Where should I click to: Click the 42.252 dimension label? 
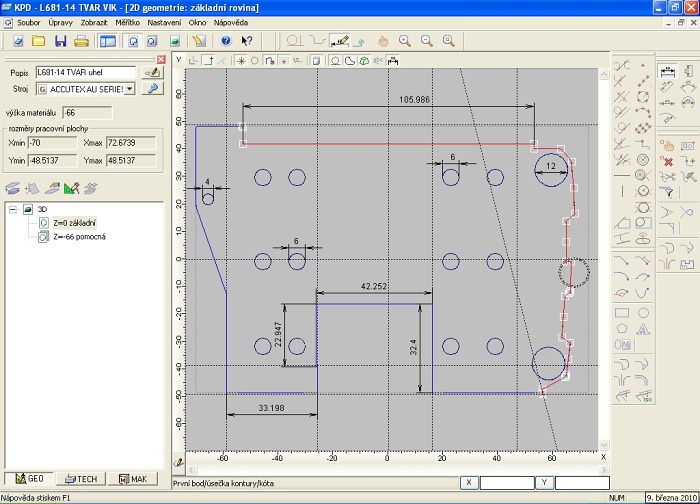click(x=374, y=286)
